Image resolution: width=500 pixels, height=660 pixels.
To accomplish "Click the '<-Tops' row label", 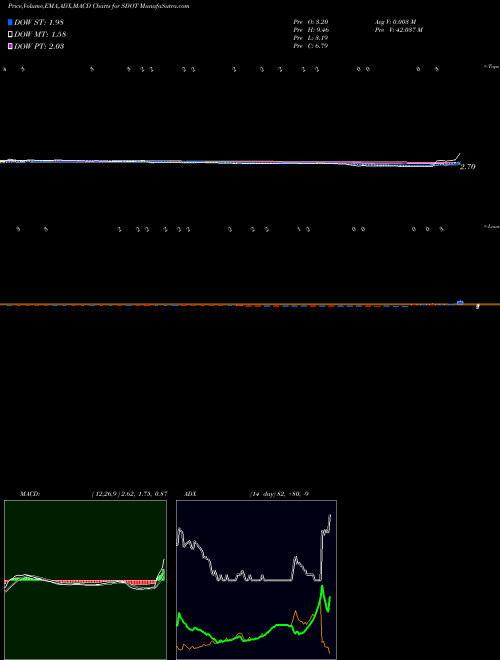I will [x=492, y=67].
